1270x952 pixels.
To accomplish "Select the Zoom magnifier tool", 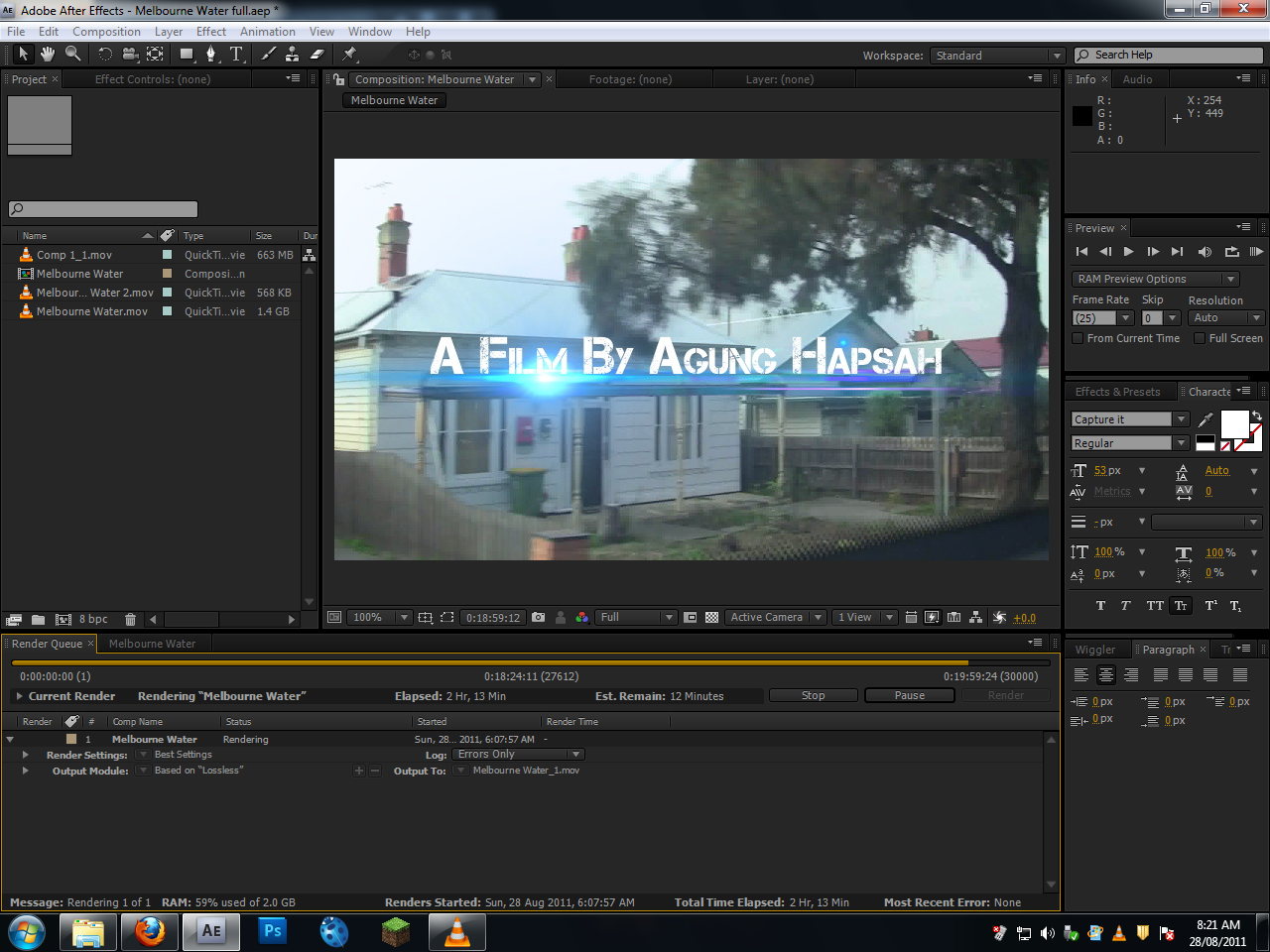I will tap(72, 55).
